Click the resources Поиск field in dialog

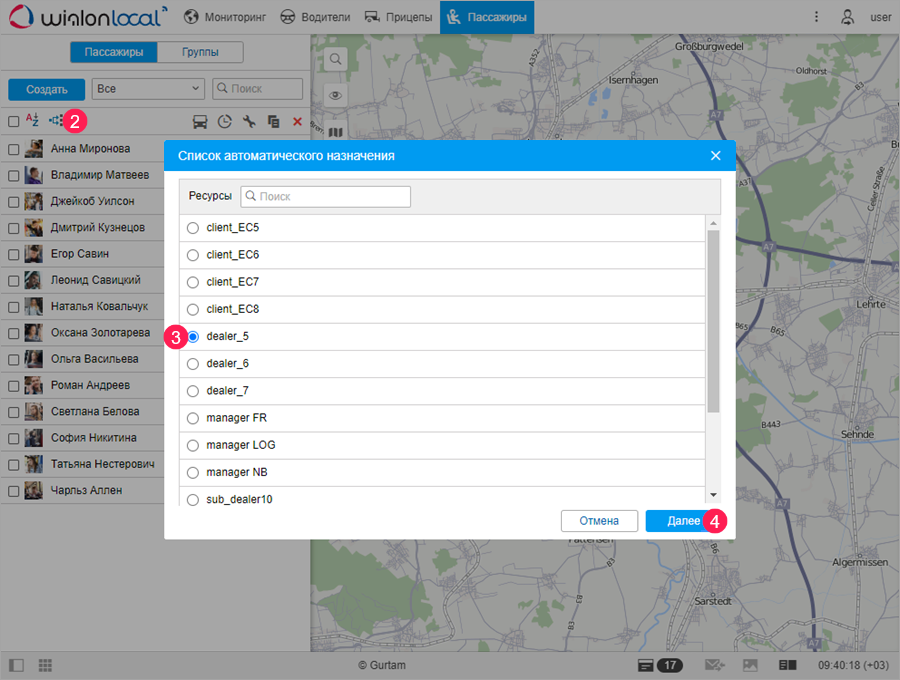point(326,197)
